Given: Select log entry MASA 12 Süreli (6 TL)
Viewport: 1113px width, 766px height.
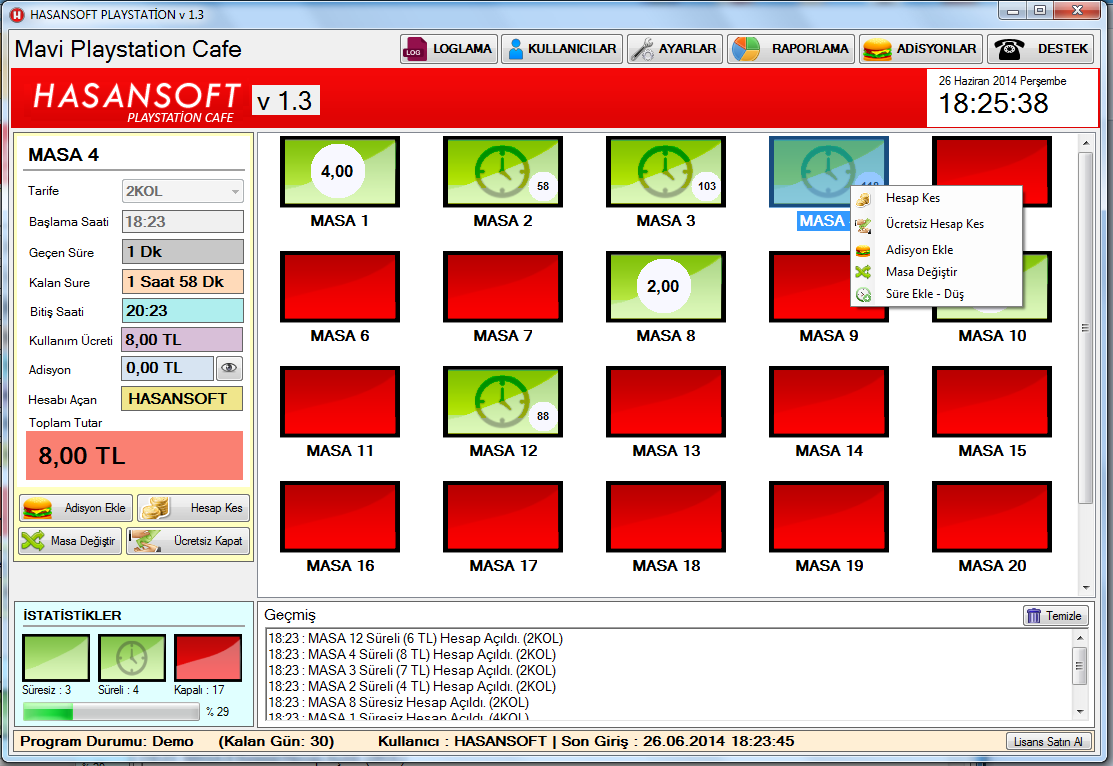Looking at the screenshot, I should click(x=415, y=639).
